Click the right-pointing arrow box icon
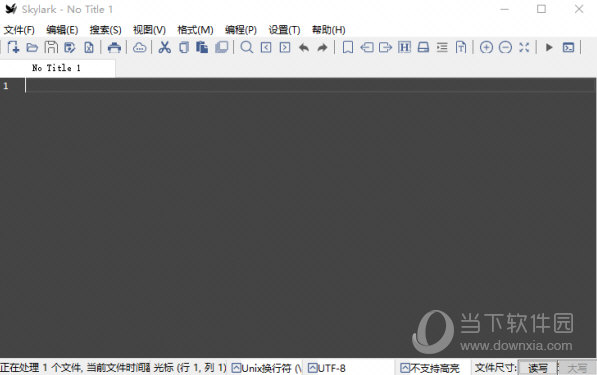Screen dimensions: 597x375 385,47
